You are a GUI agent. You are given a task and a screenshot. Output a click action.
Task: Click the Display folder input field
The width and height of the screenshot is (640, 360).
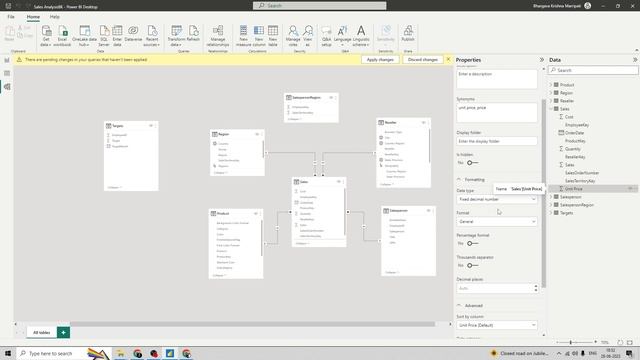coord(497,141)
